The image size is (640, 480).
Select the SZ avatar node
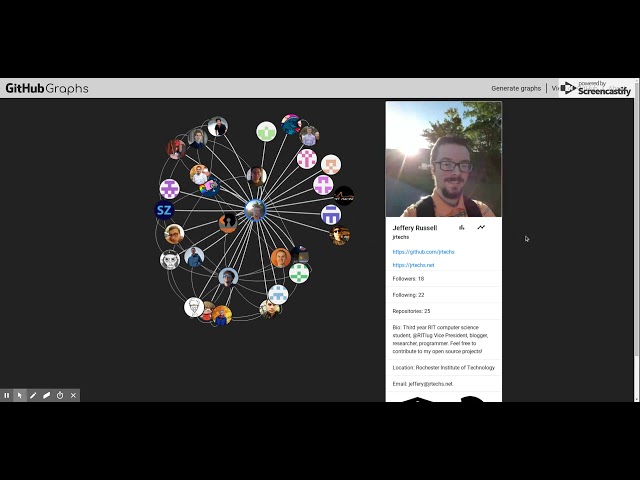click(x=164, y=210)
